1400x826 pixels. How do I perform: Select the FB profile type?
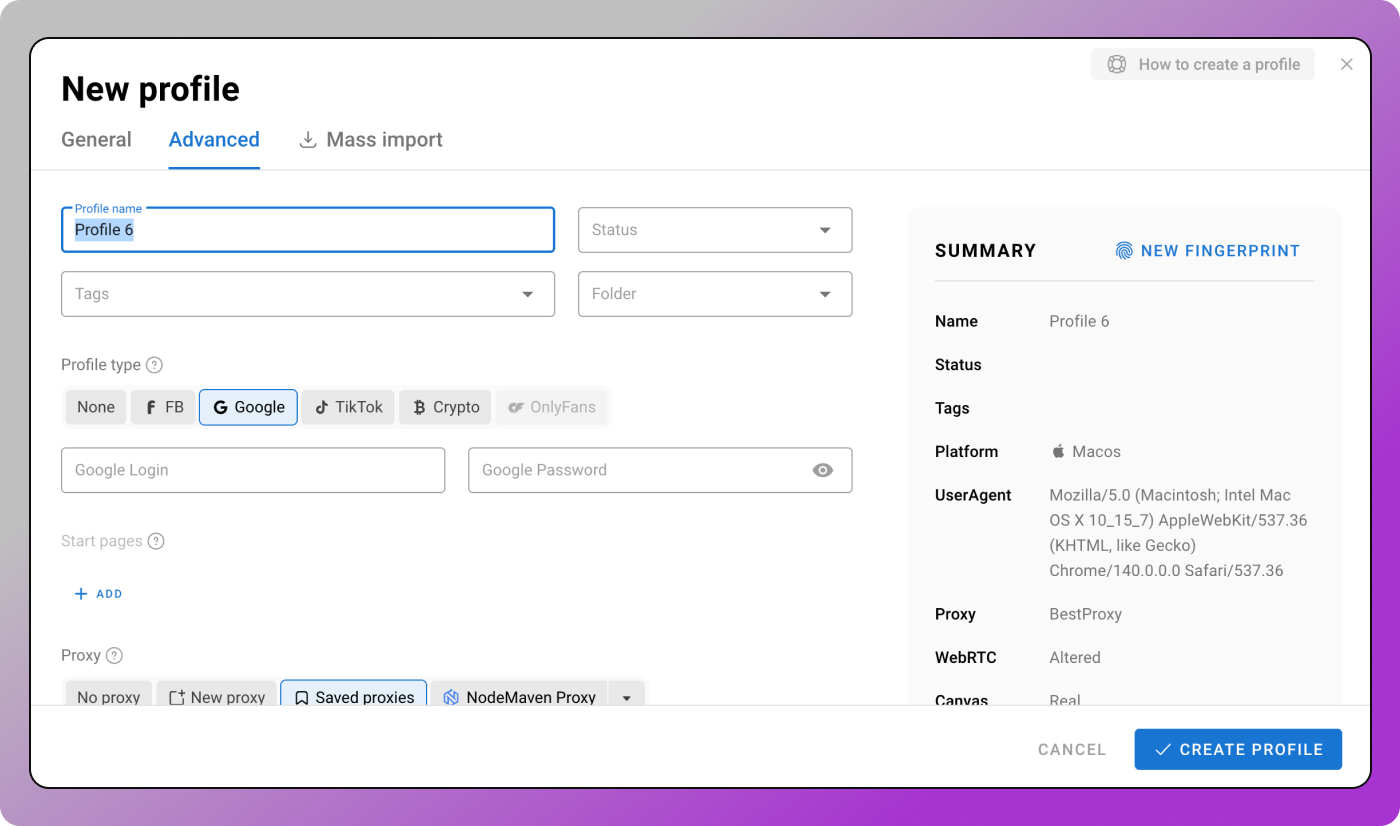[163, 407]
